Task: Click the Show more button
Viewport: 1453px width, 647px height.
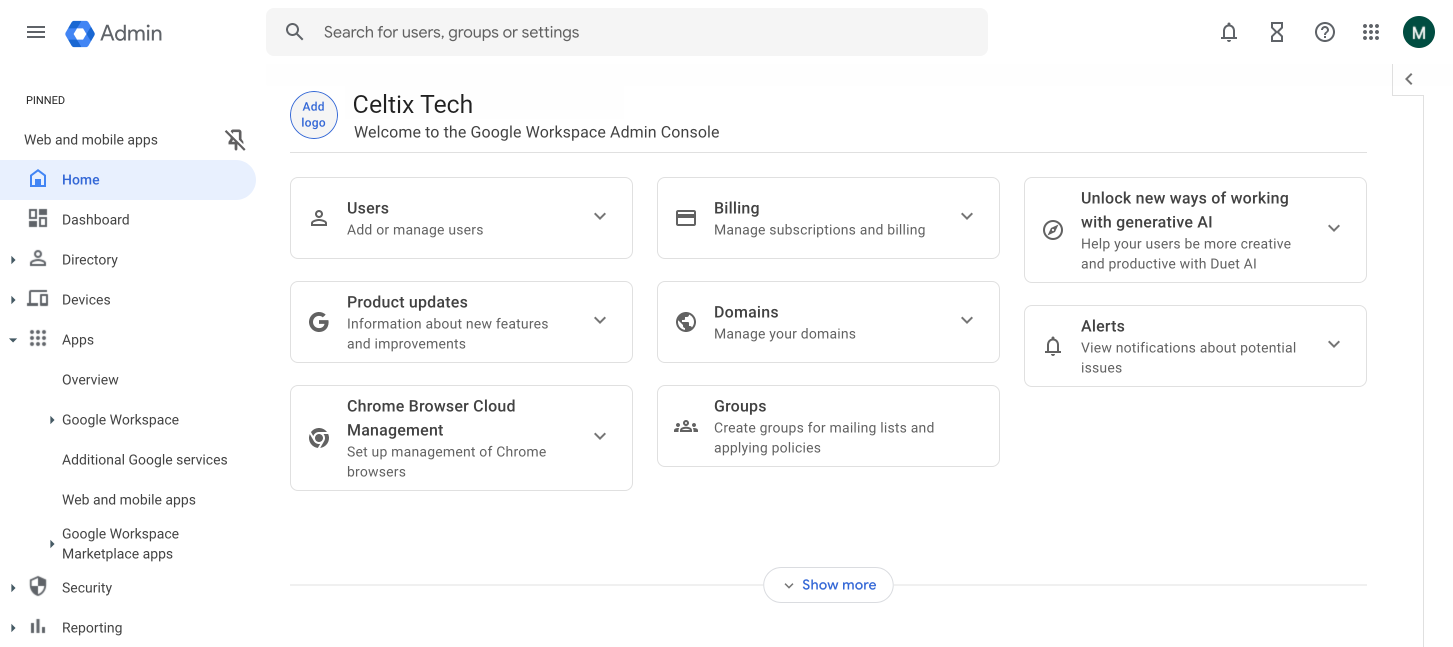Action: 828,585
